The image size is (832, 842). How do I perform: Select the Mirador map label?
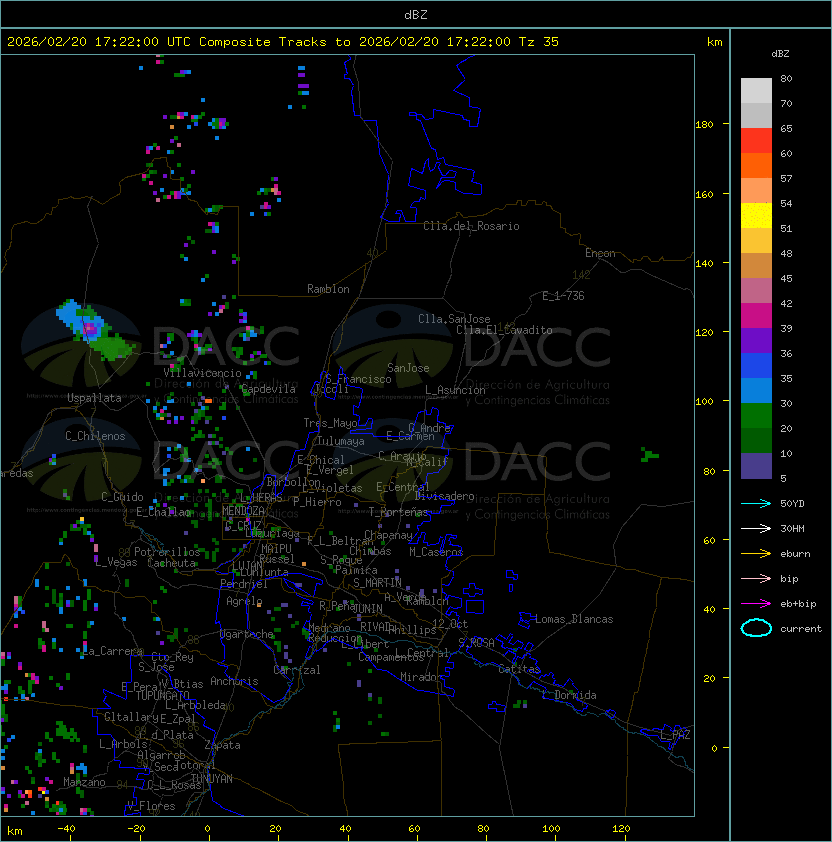tap(421, 677)
